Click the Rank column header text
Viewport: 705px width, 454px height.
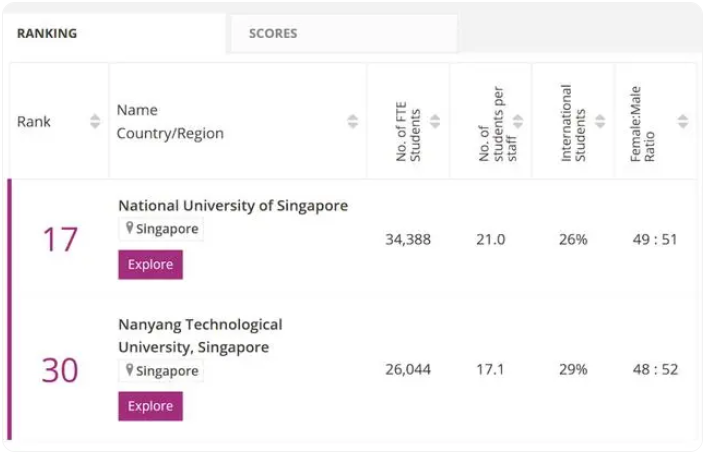(x=34, y=122)
